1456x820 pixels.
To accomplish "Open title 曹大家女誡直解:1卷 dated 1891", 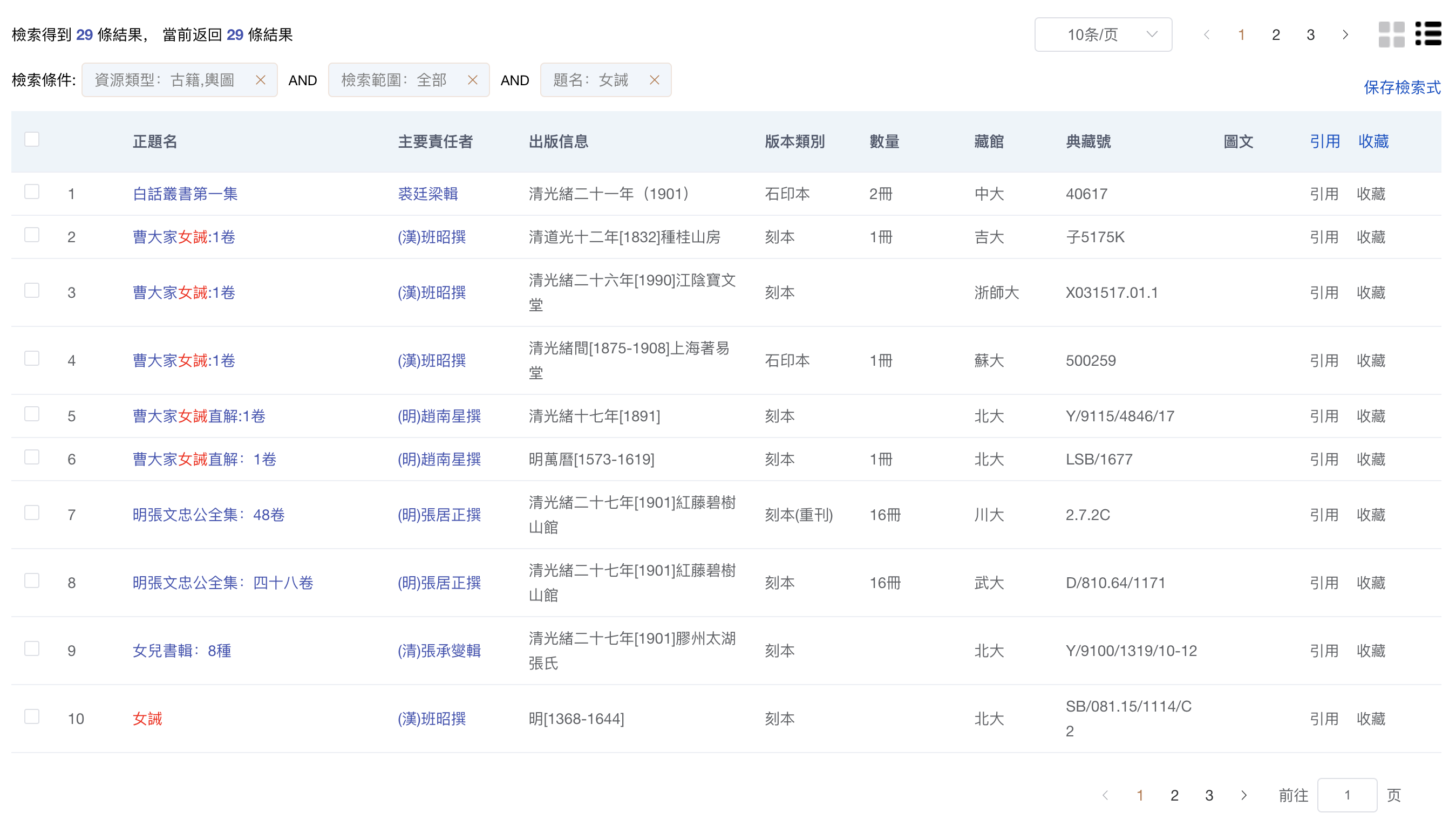I will click(x=199, y=416).
